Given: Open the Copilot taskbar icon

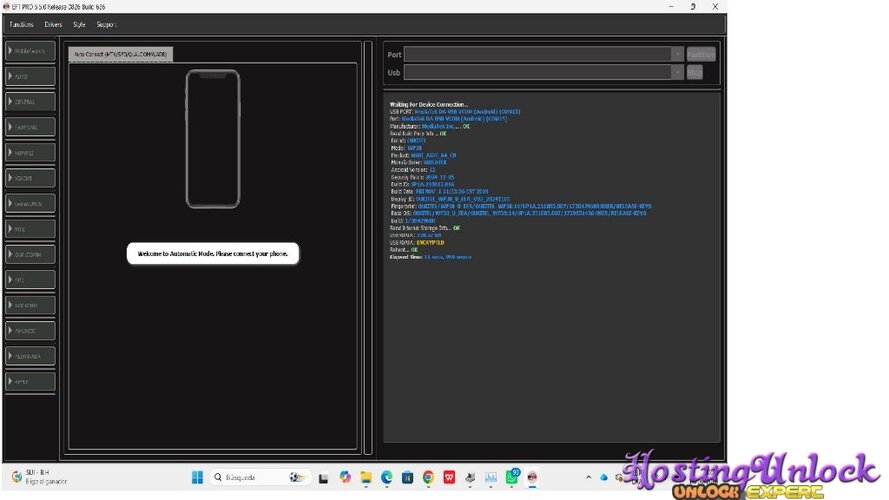Looking at the screenshot, I should click(x=345, y=477).
